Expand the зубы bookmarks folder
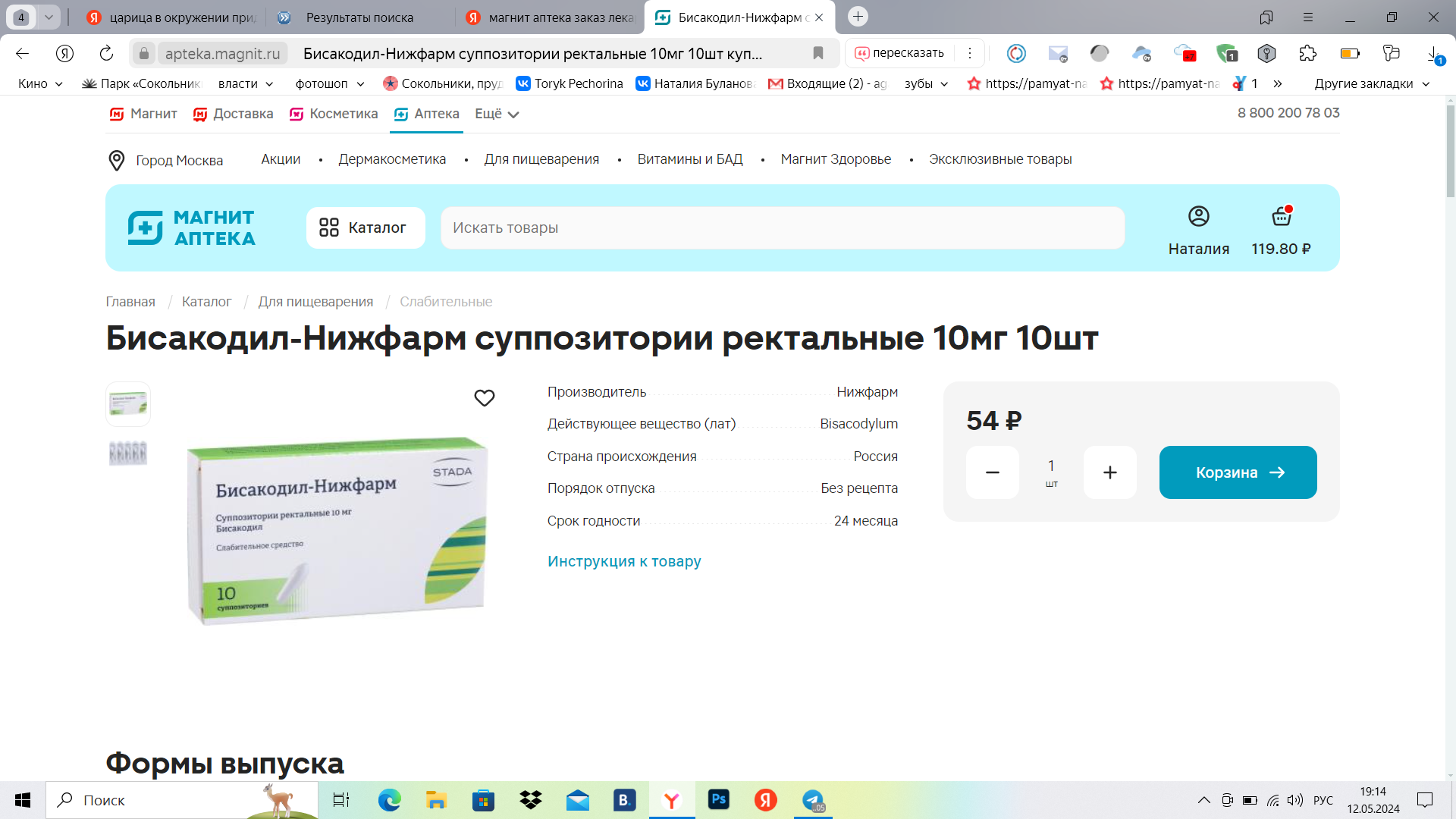This screenshot has width=1456, height=819. 927,83
